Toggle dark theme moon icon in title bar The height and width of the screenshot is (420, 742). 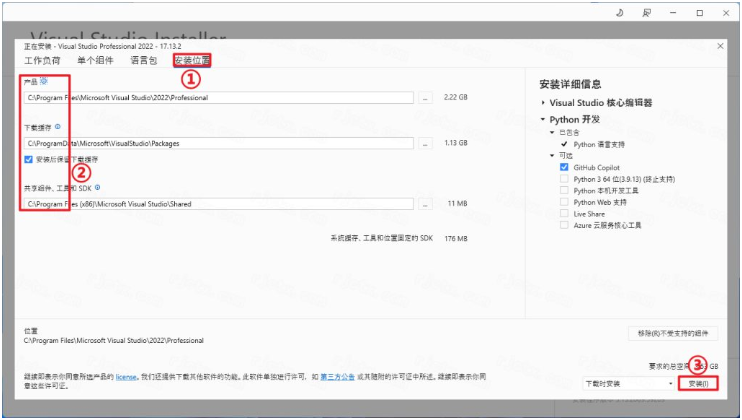click(x=619, y=13)
